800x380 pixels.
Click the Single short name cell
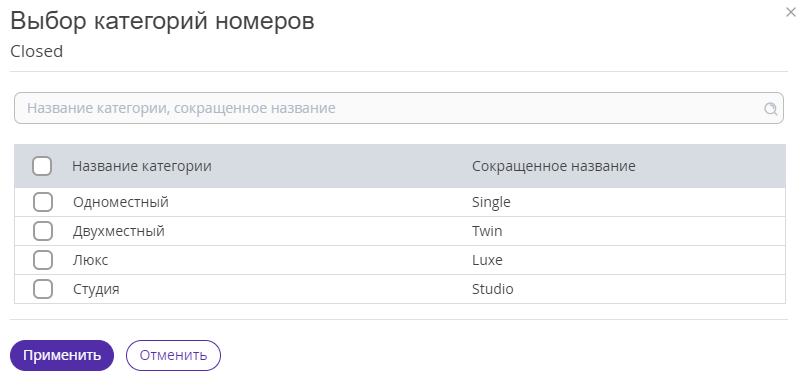tap(491, 202)
